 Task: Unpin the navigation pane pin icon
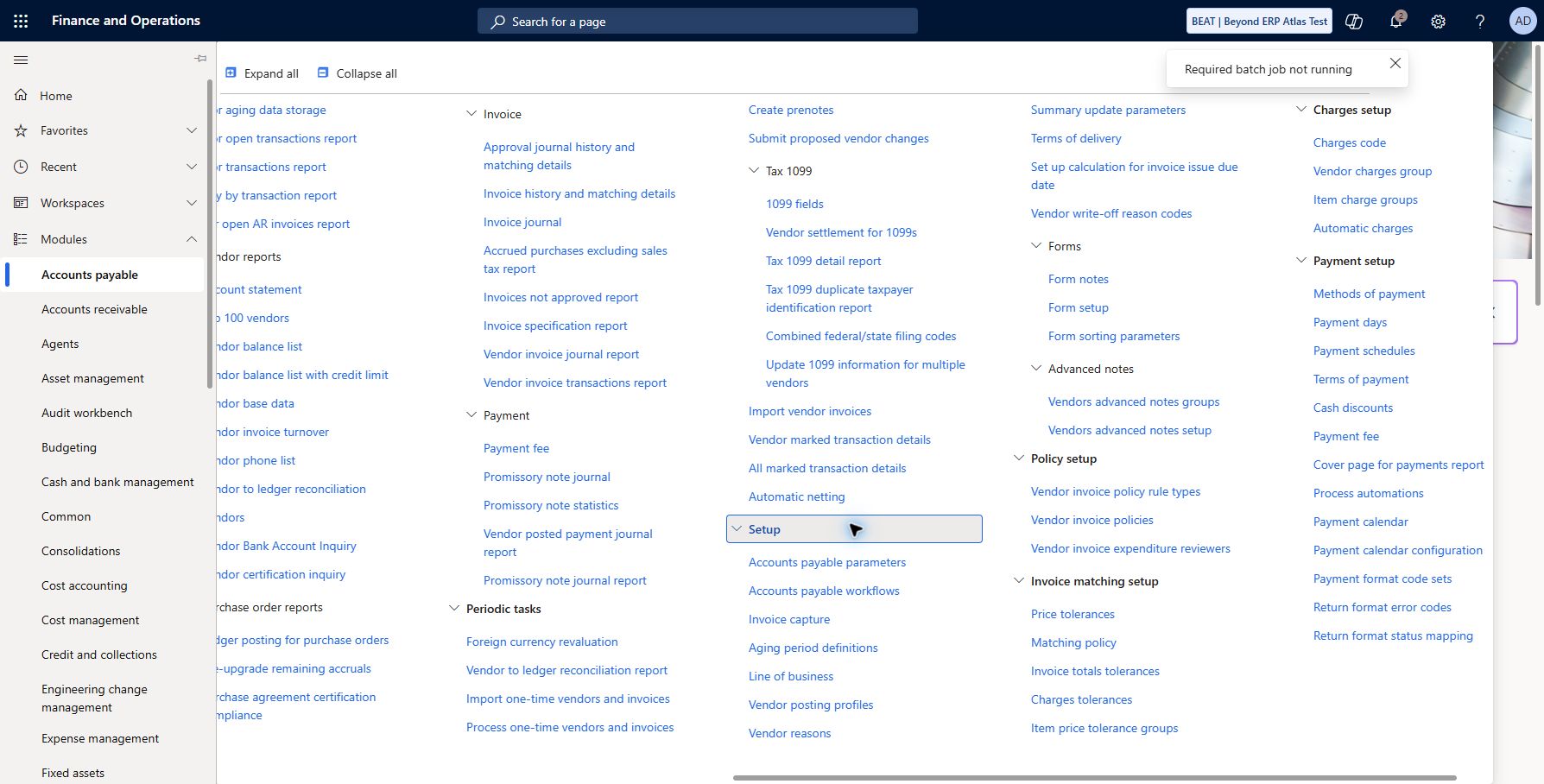pyautogui.click(x=200, y=59)
